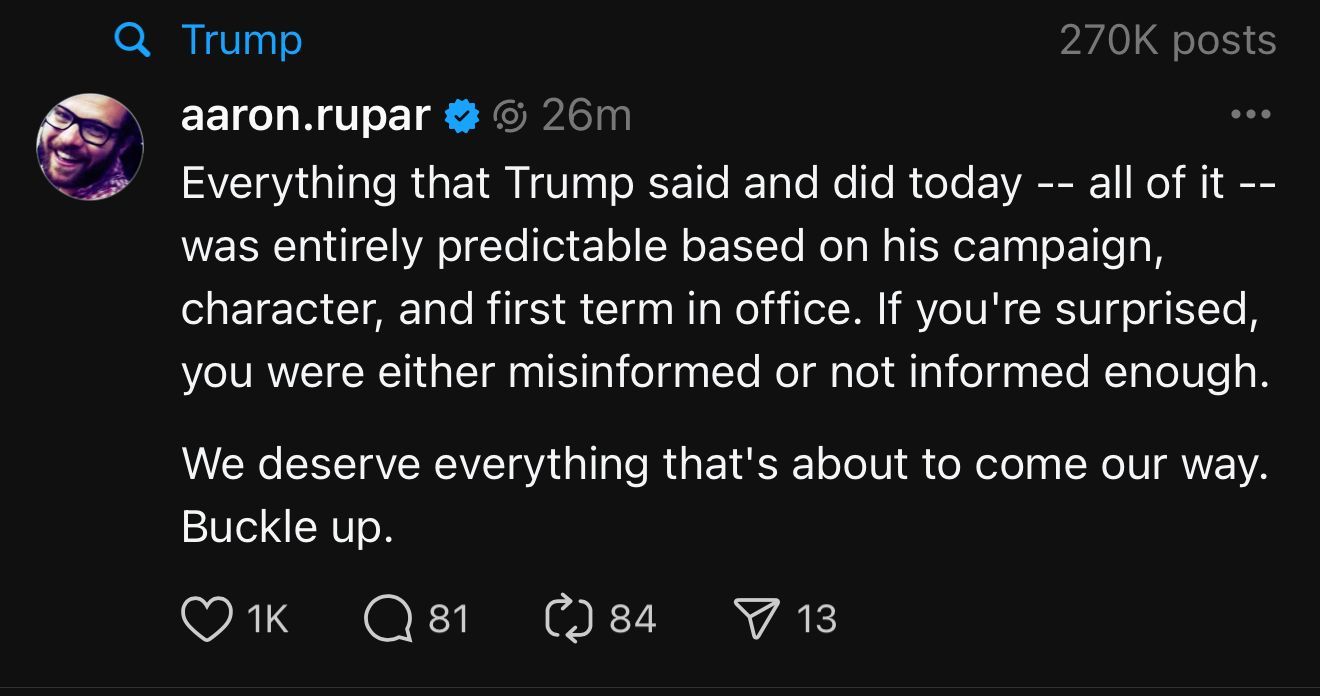Click the fediverse sharing icon
This screenshot has height=696, width=1320.
510,117
